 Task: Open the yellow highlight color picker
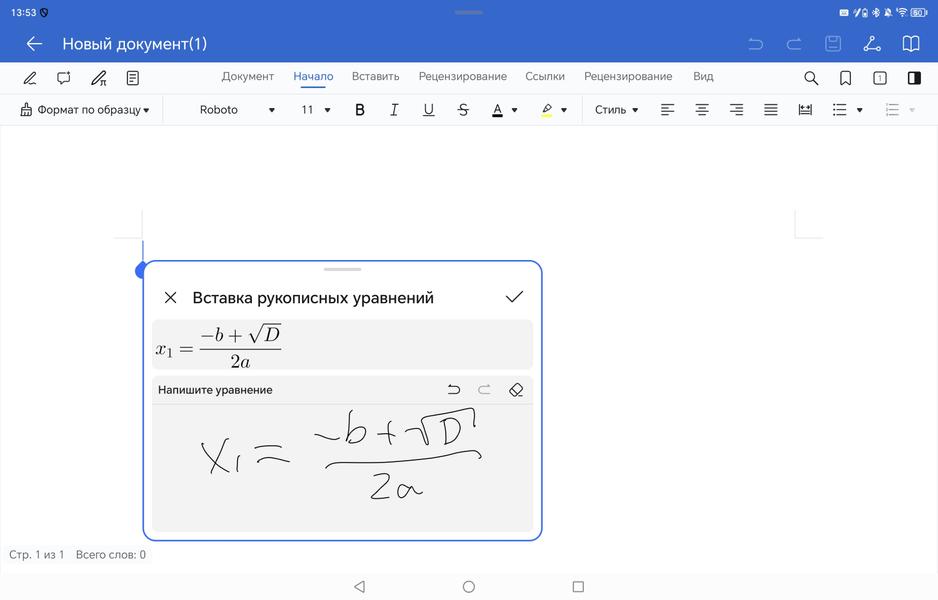[x=554, y=110]
